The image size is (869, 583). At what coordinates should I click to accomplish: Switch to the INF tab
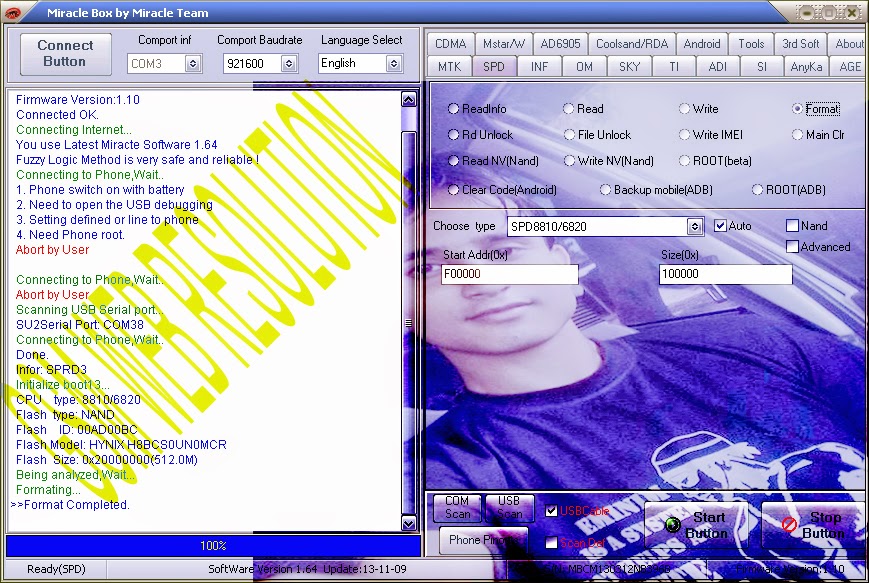(x=539, y=67)
